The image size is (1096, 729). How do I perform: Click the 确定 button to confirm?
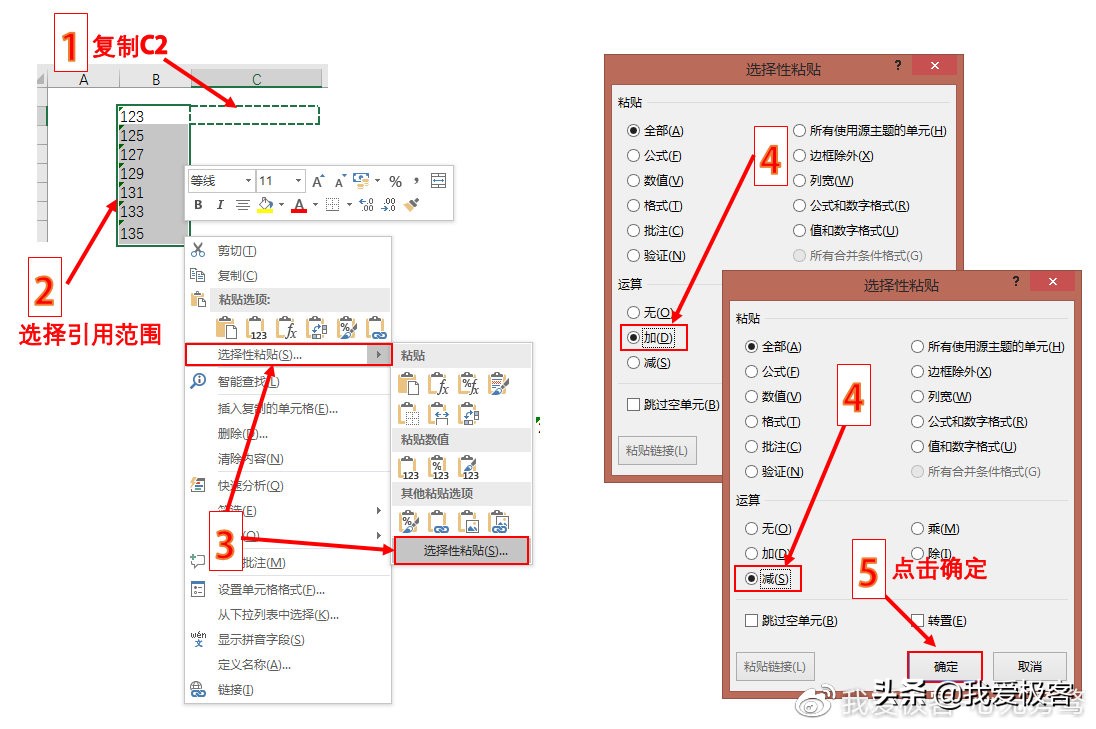(946, 666)
